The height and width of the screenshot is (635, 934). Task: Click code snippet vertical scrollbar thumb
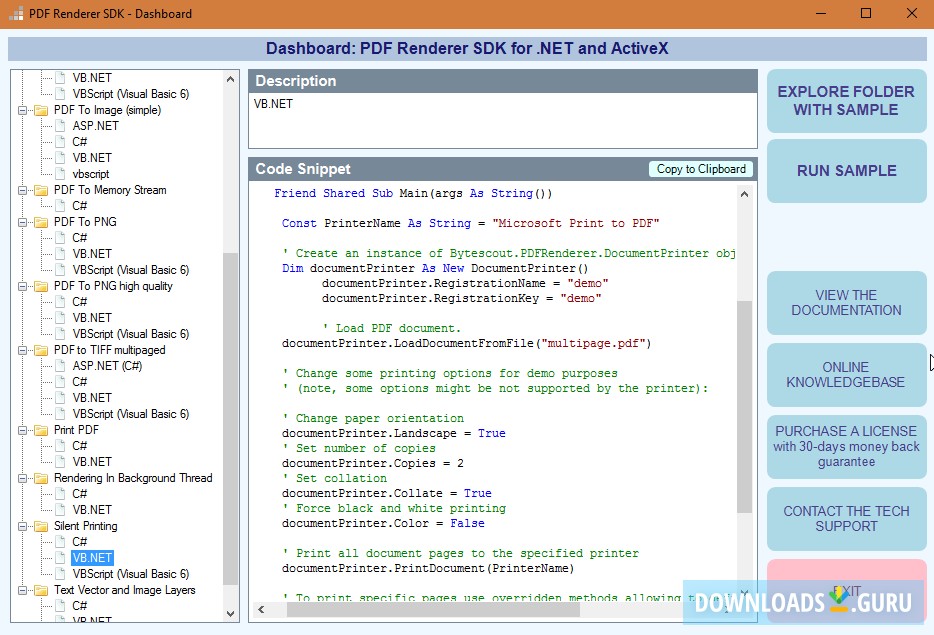pos(744,407)
